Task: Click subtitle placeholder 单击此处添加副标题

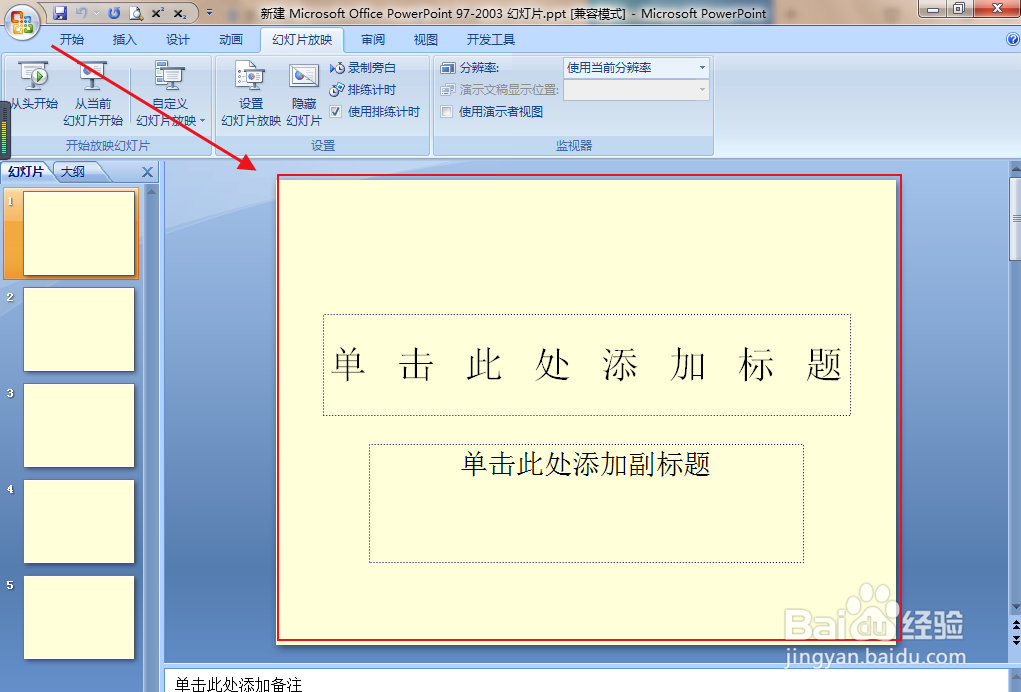Action: tap(586, 503)
